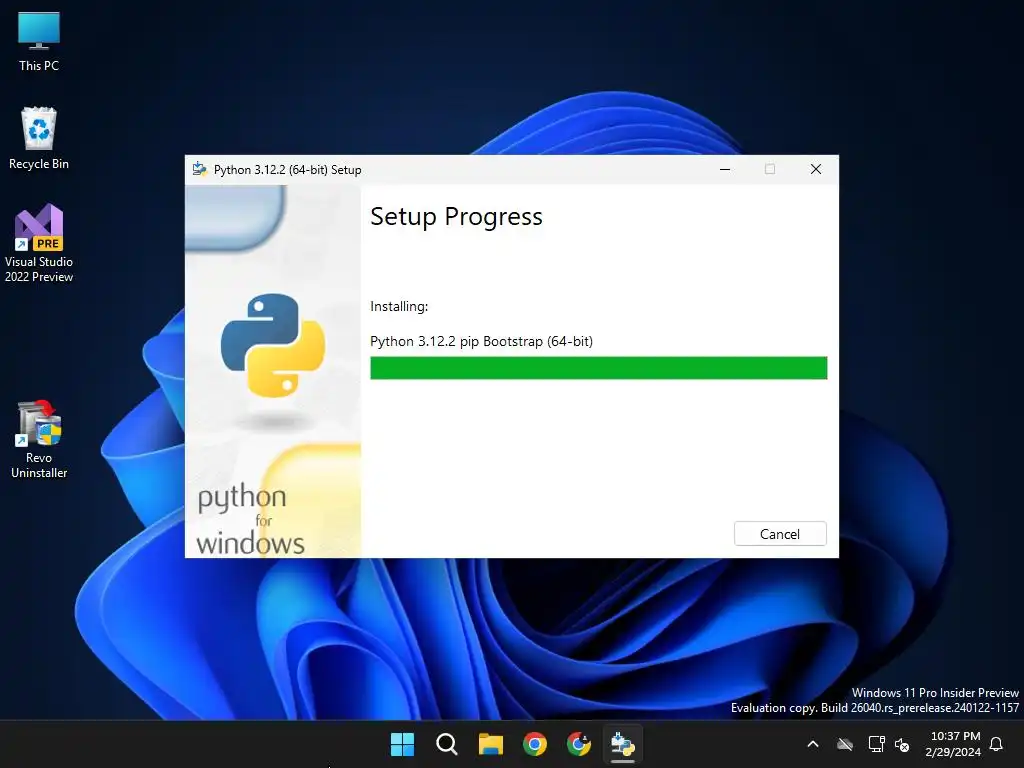The height and width of the screenshot is (768, 1024).
Task: Click the "Installing:" label
Action: [x=399, y=306]
